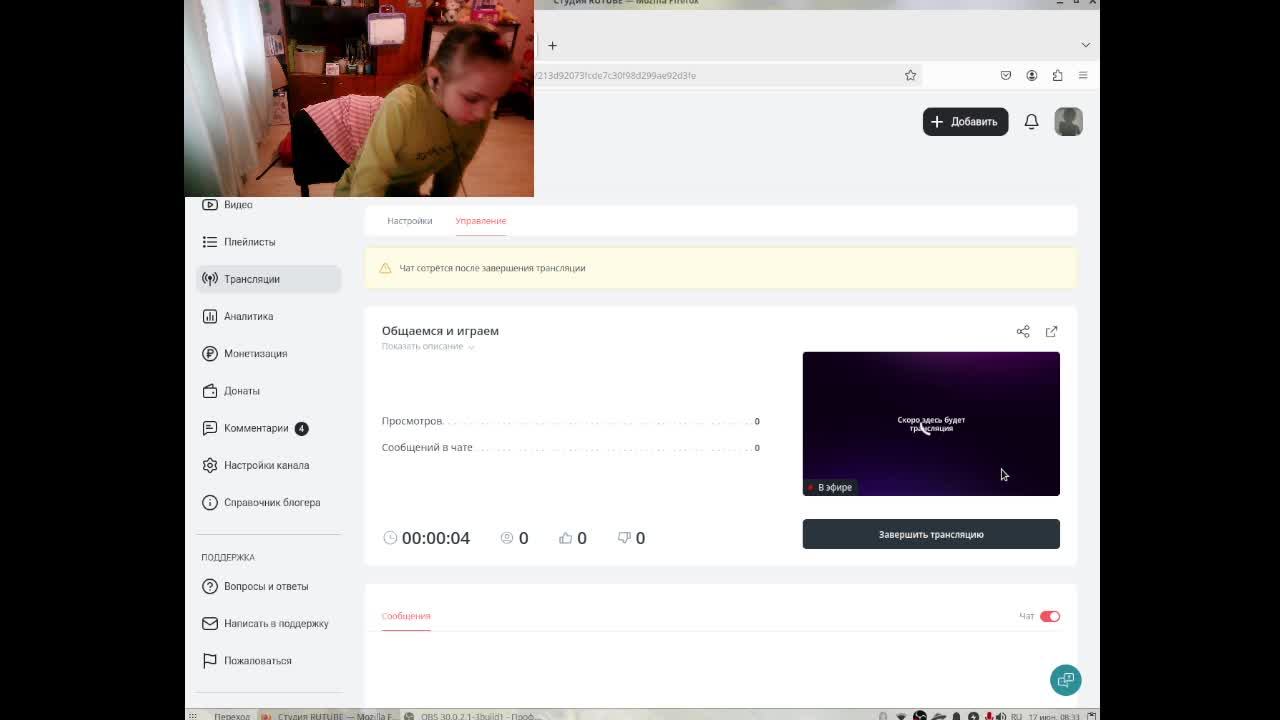Select Трансляции in the sidebar

coord(268,279)
